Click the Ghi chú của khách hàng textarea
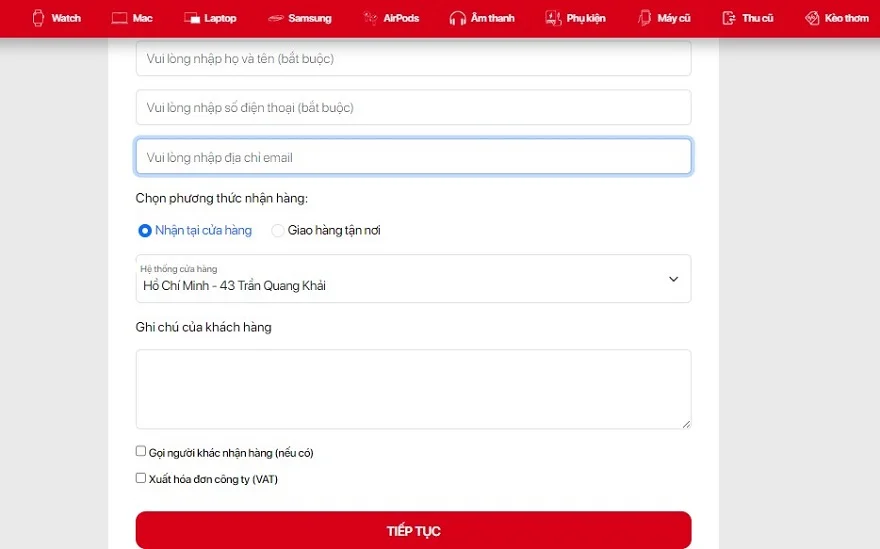This screenshot has width=880, height=549. click(414, 389)
